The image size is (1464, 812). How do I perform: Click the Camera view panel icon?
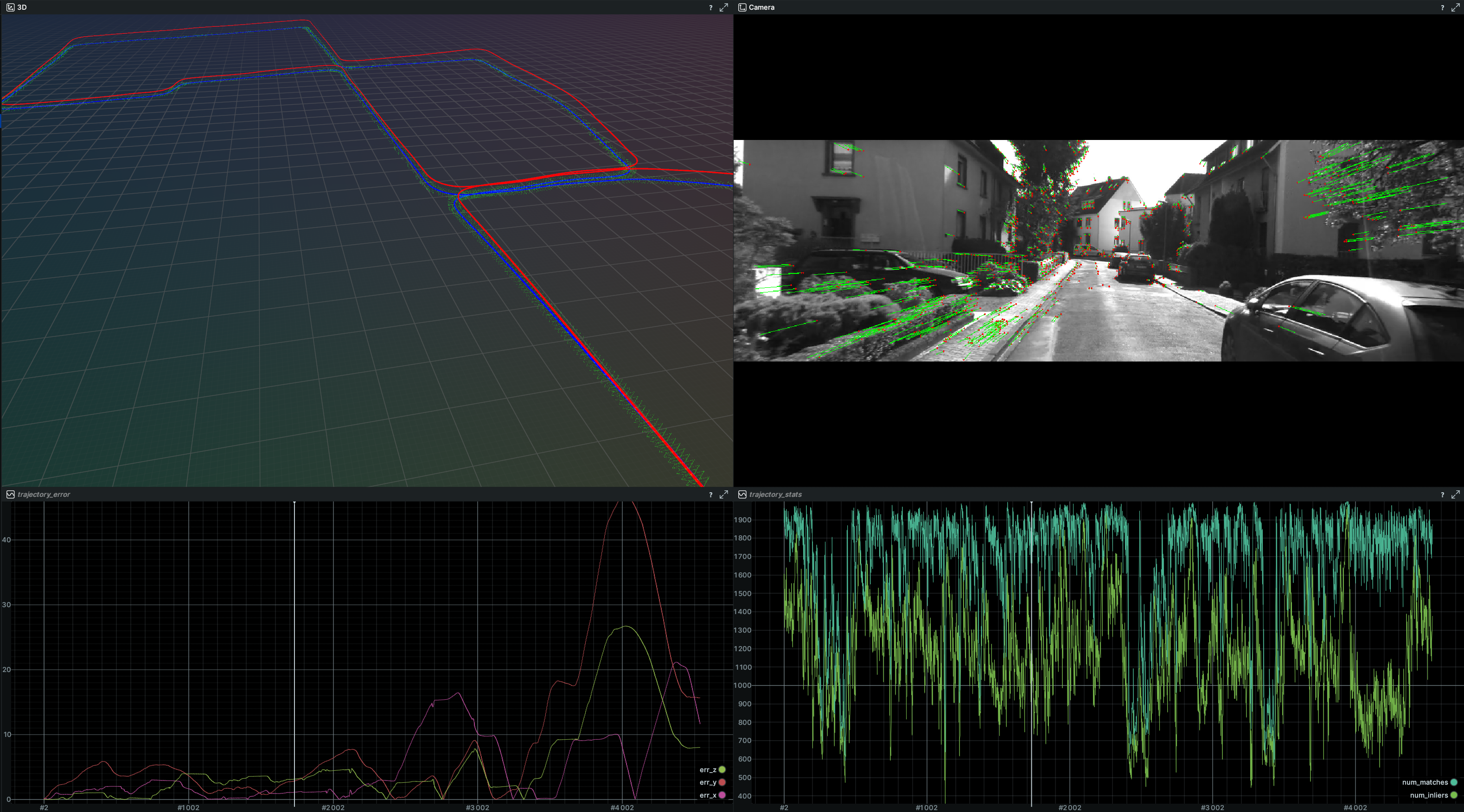[742, 7]
